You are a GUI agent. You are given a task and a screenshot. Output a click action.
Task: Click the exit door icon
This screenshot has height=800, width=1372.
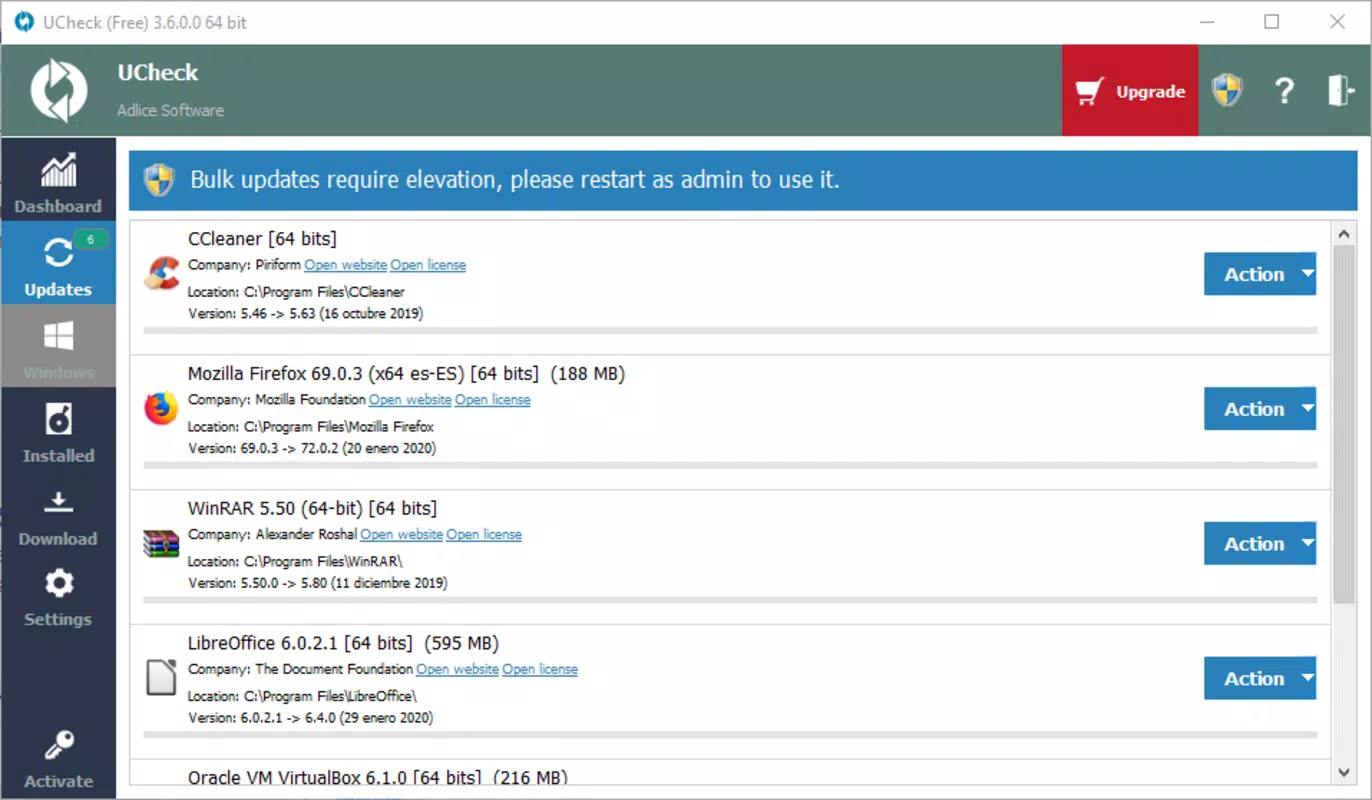[x=1340, y=91]
